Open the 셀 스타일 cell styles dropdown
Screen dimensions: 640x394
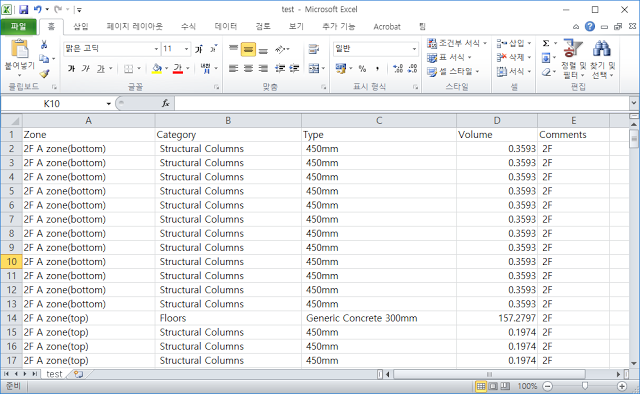pos(453,71)
